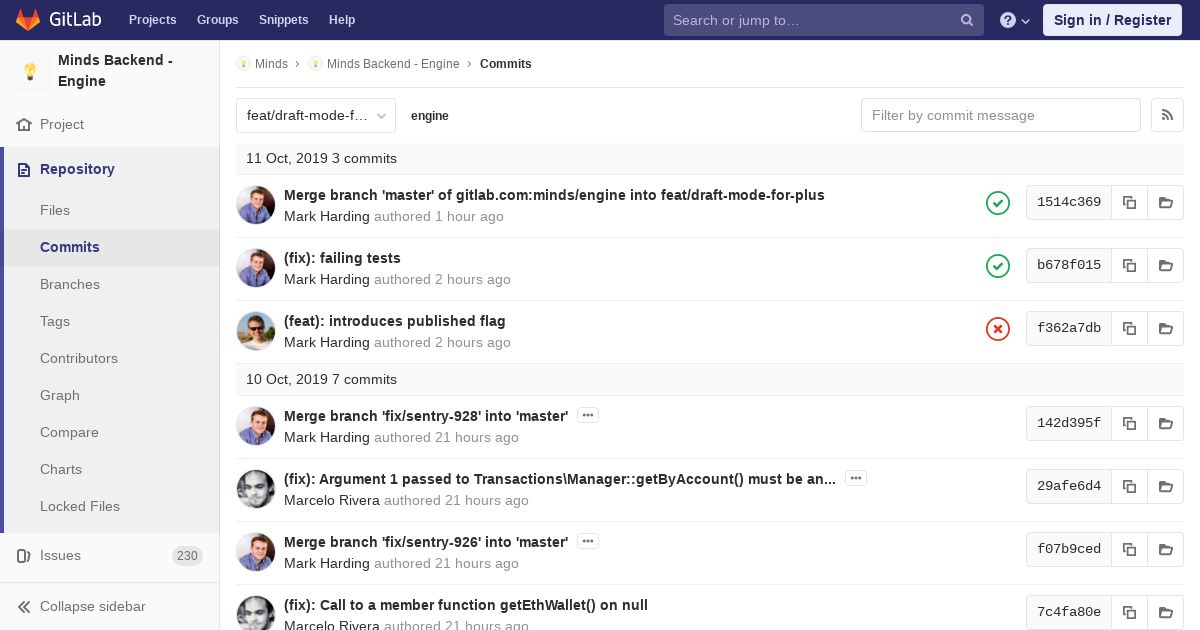Open the commits RSS feed icon
This screenshot has width=1200, height=630.
[1167, 115]
